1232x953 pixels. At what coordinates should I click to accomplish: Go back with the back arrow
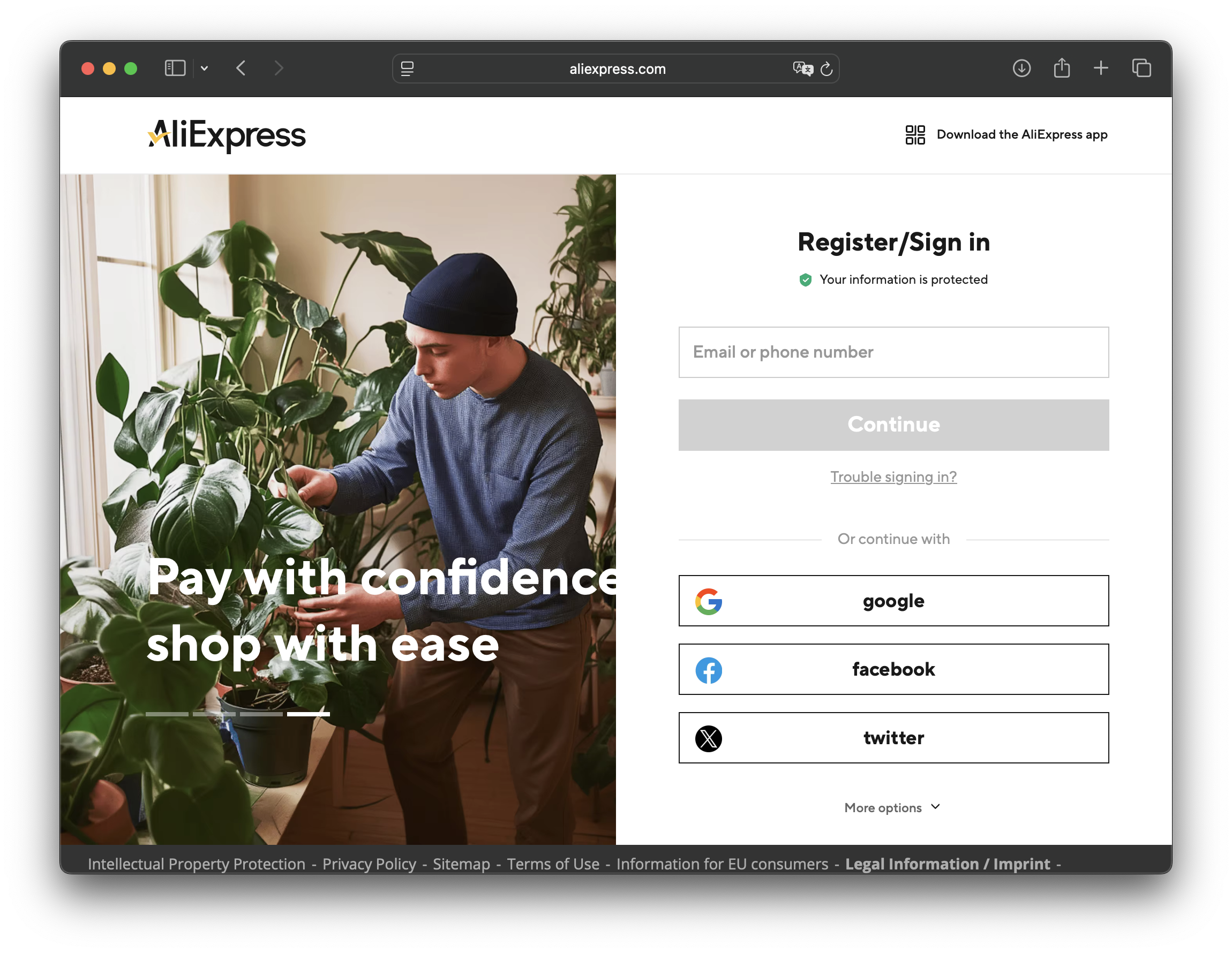pos(241,68)
